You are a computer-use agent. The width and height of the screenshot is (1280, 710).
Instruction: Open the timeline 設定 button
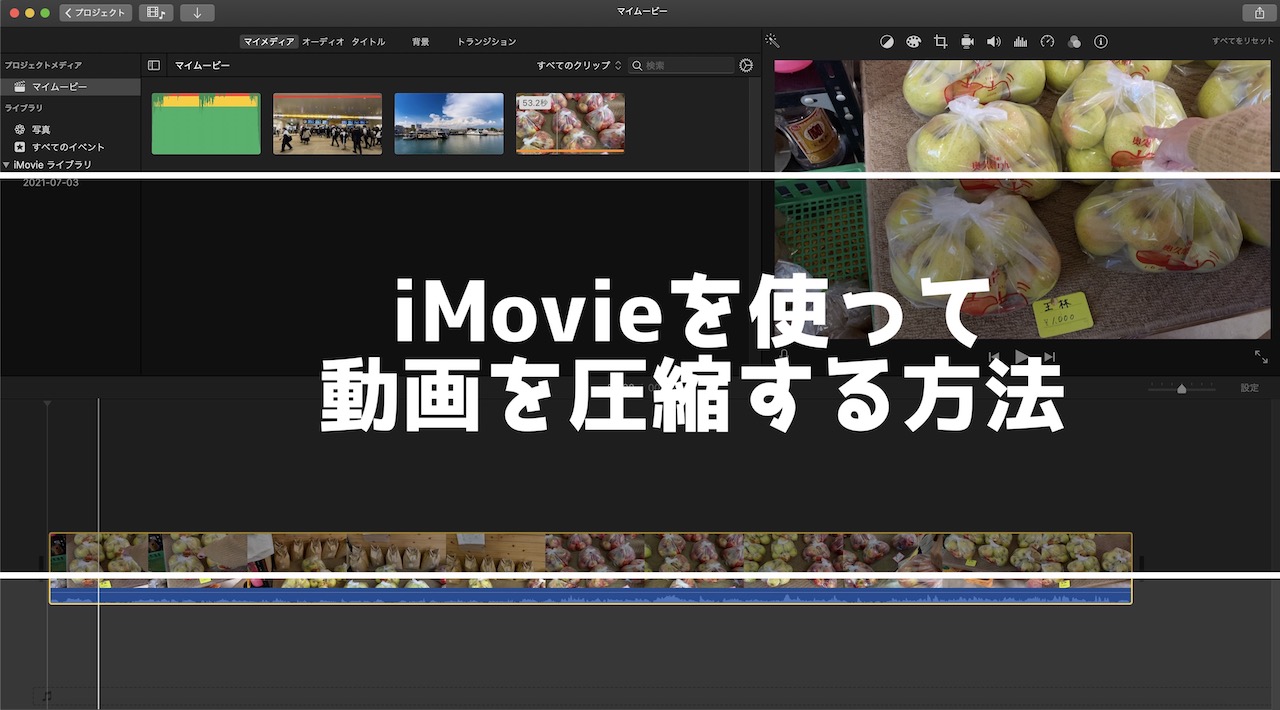point(1250,388)
